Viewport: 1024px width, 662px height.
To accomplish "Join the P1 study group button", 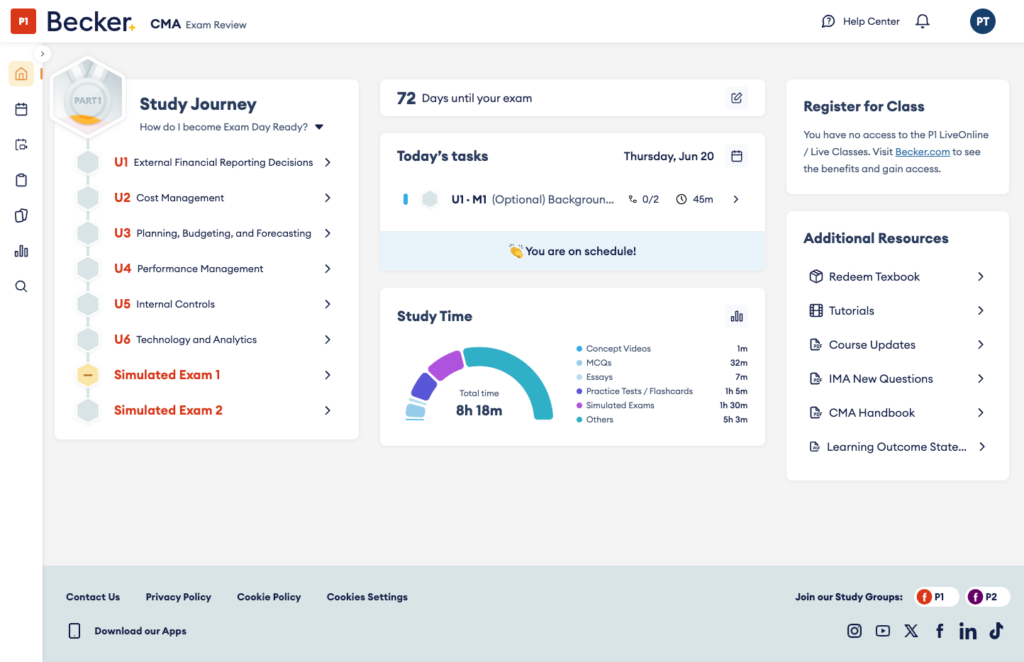I will click(937, 597).
